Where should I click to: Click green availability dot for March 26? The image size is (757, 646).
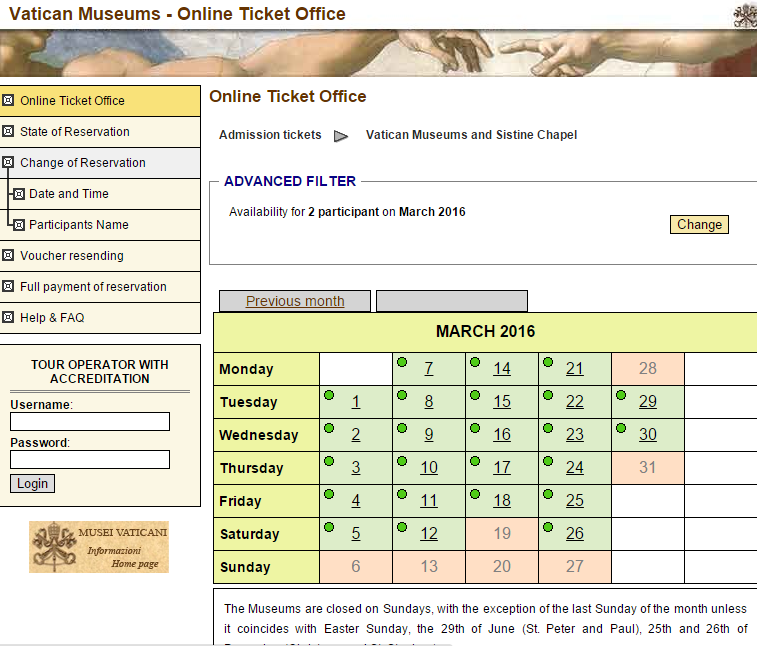pos(548,527)
